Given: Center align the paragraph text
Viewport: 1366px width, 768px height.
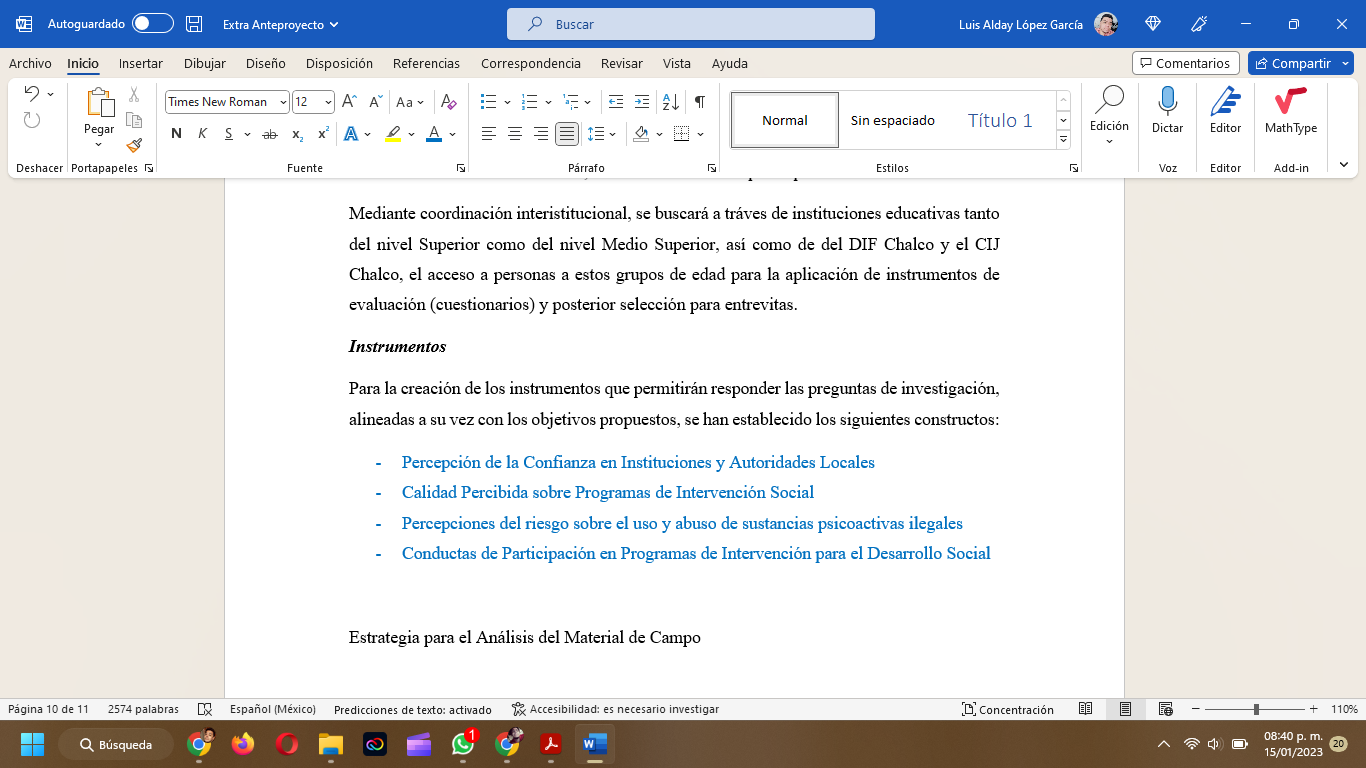Looking at the screenshot, I should pyautogui.click(x=515, y=134).
